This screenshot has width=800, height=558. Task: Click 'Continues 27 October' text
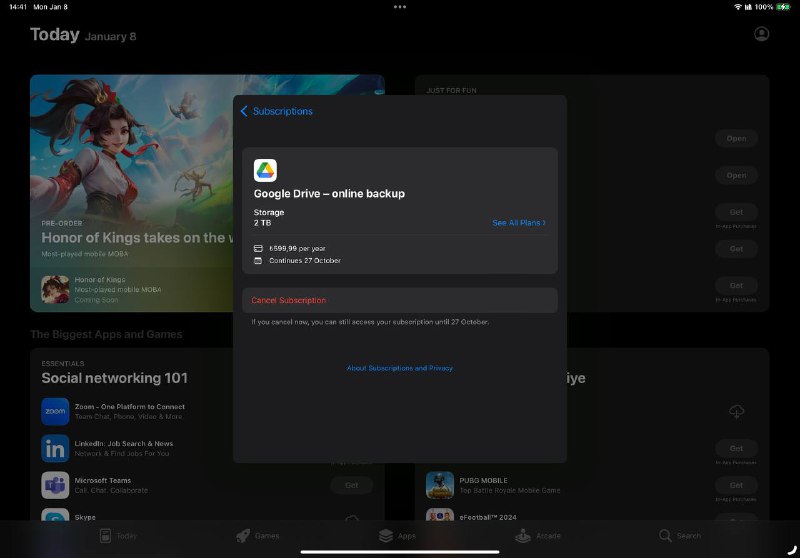point(305,260)
